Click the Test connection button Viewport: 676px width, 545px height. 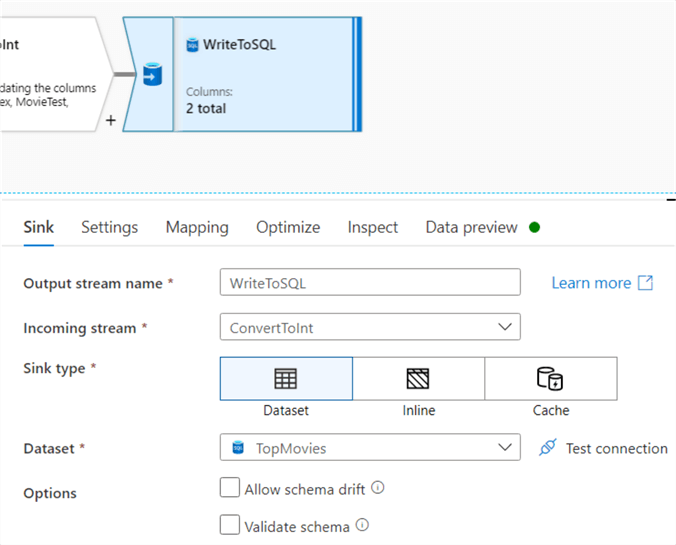[616, 448]
